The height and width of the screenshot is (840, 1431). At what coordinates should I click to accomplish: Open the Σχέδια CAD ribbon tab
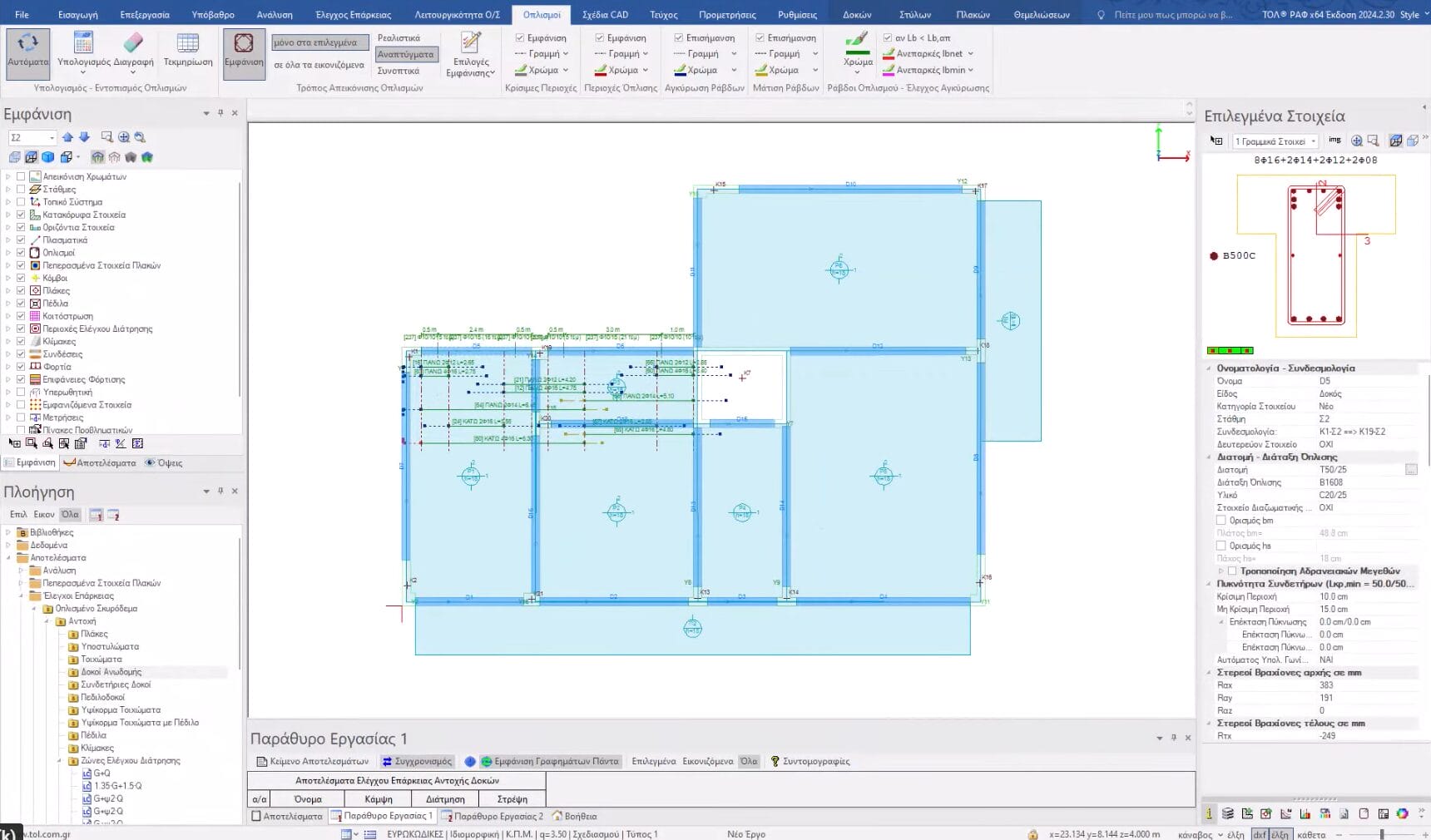click(605, 14)
